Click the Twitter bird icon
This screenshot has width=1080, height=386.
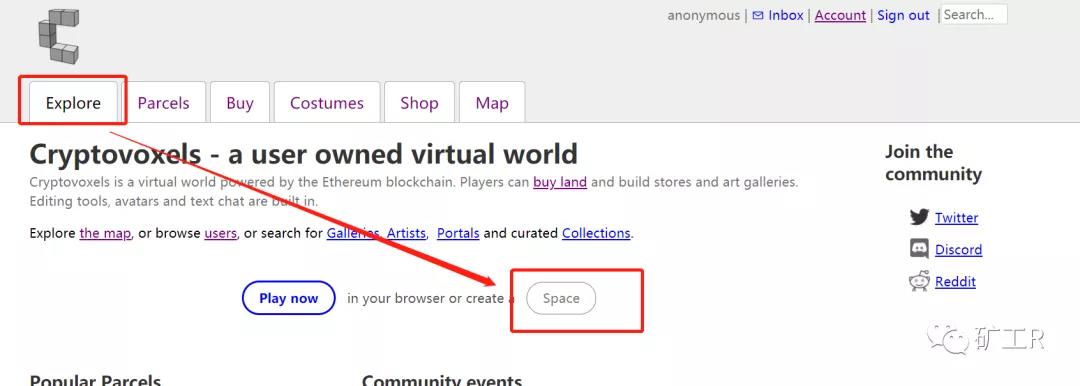click(919, 217)
